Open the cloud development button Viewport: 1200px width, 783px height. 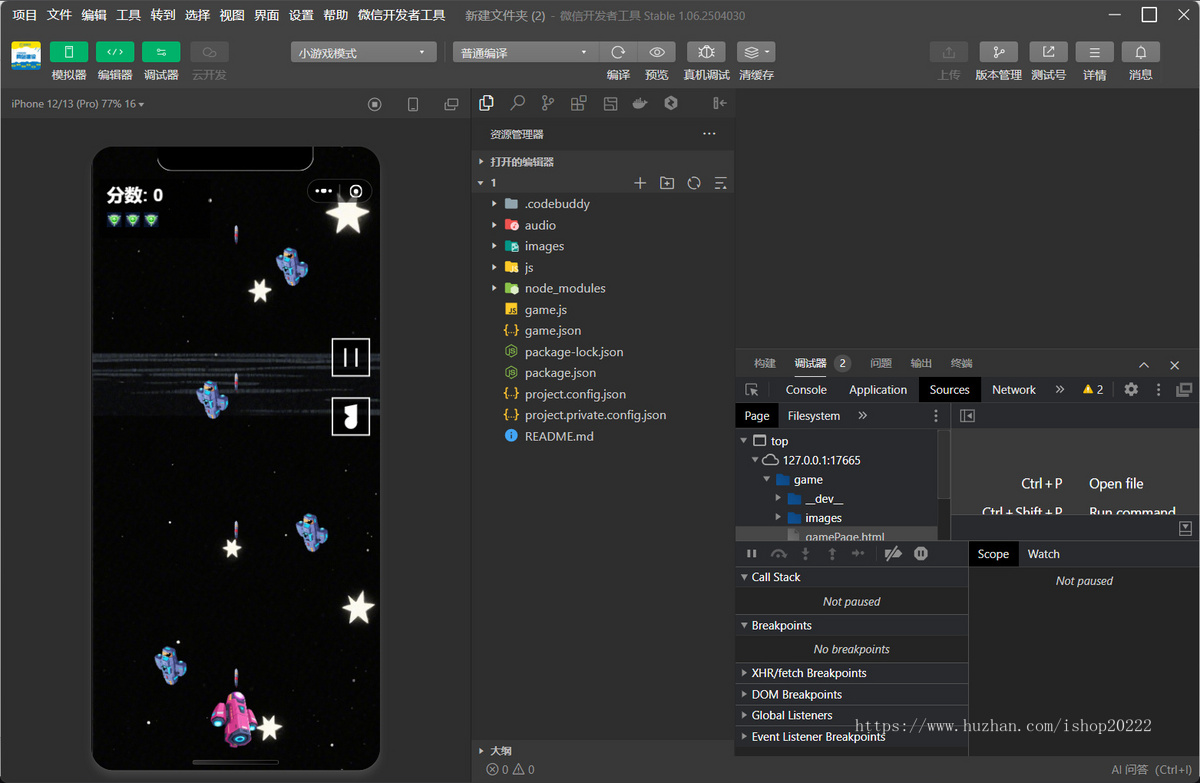(x=209, y=52)
